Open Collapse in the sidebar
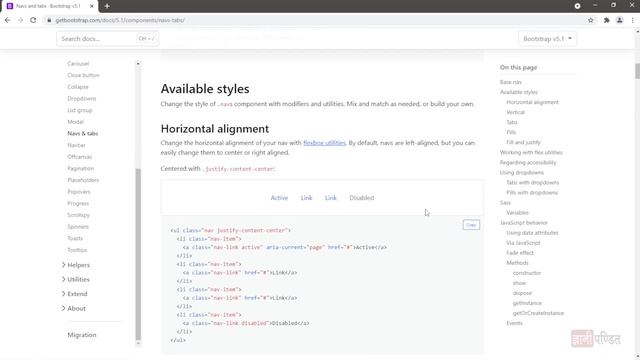The height and width of the screenshot is (360, 640). [78, 87]
